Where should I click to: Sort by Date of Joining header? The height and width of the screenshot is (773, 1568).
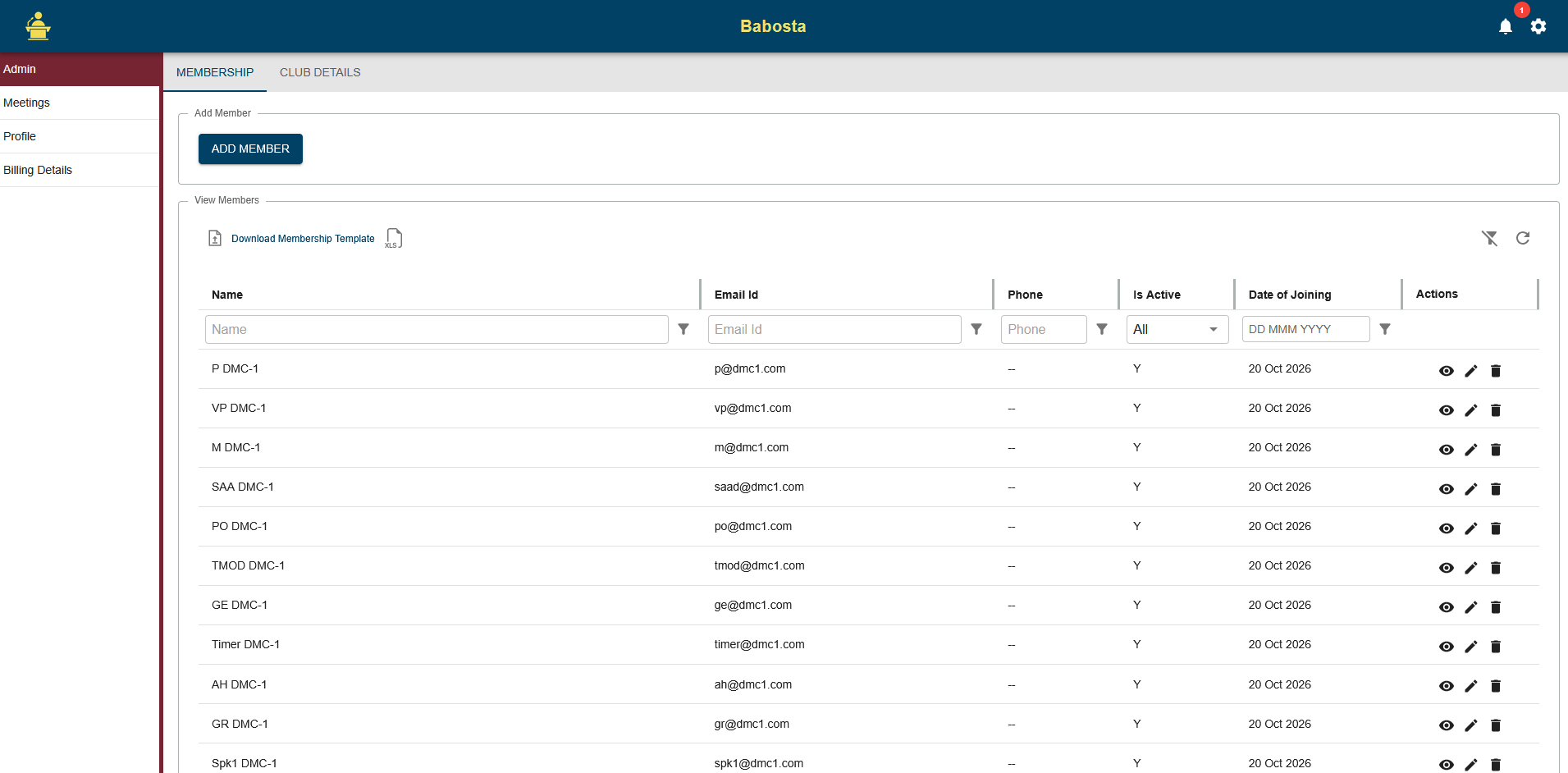click(1290, 295)
